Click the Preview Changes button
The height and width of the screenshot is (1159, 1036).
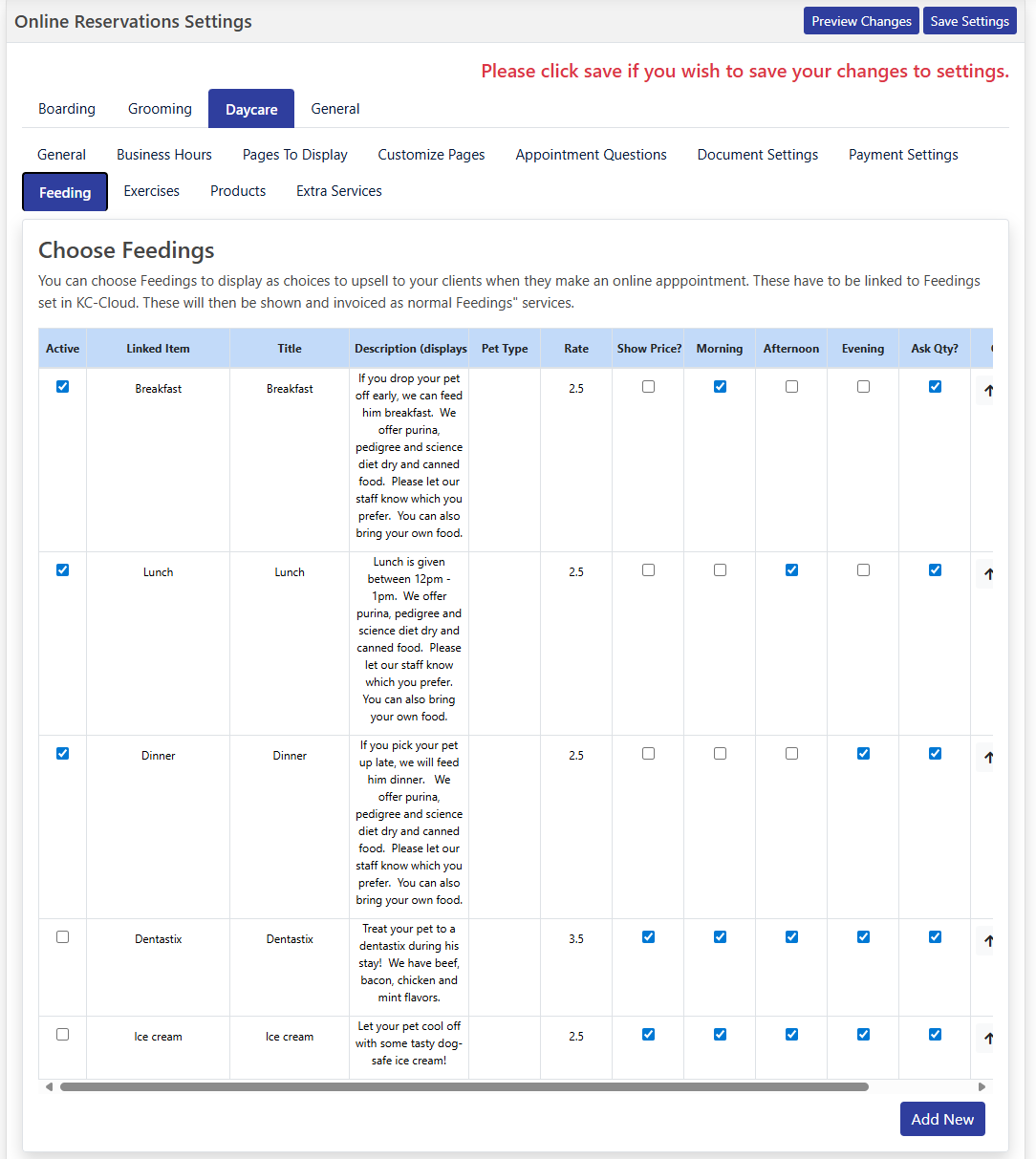(861, 21)
